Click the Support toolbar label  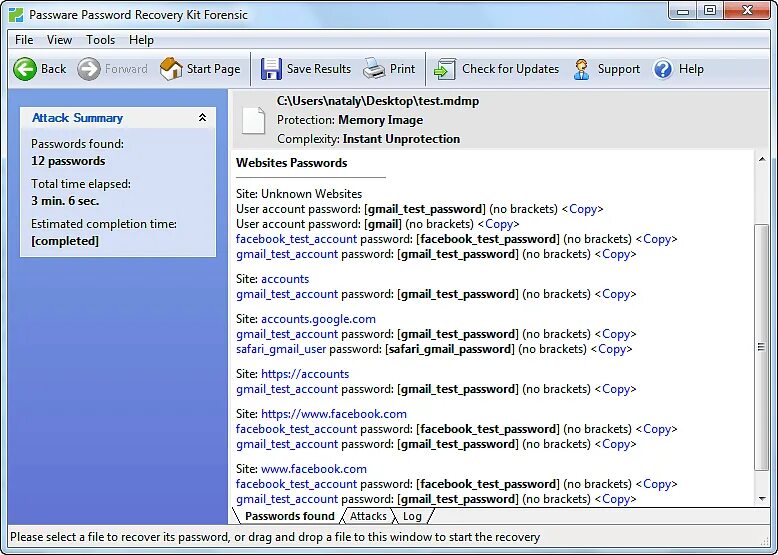tap(619, 69)
